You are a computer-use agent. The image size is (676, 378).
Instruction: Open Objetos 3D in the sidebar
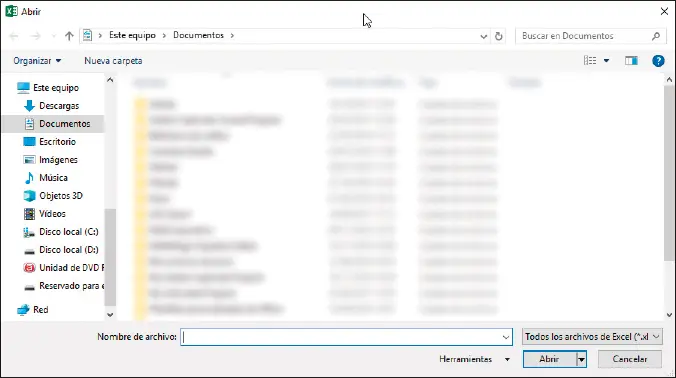(61, 196)
